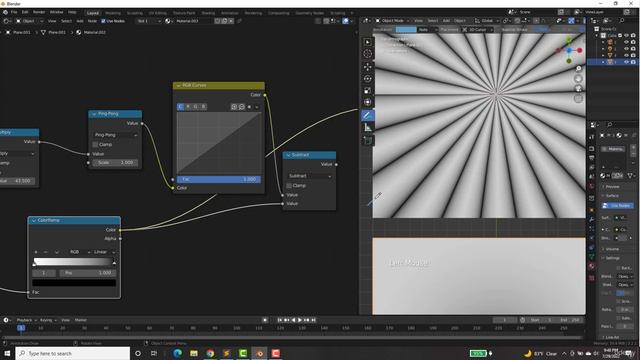Click the Fac slider in RGB Curves
Screen dimensions: 640x360
(219, 179)
